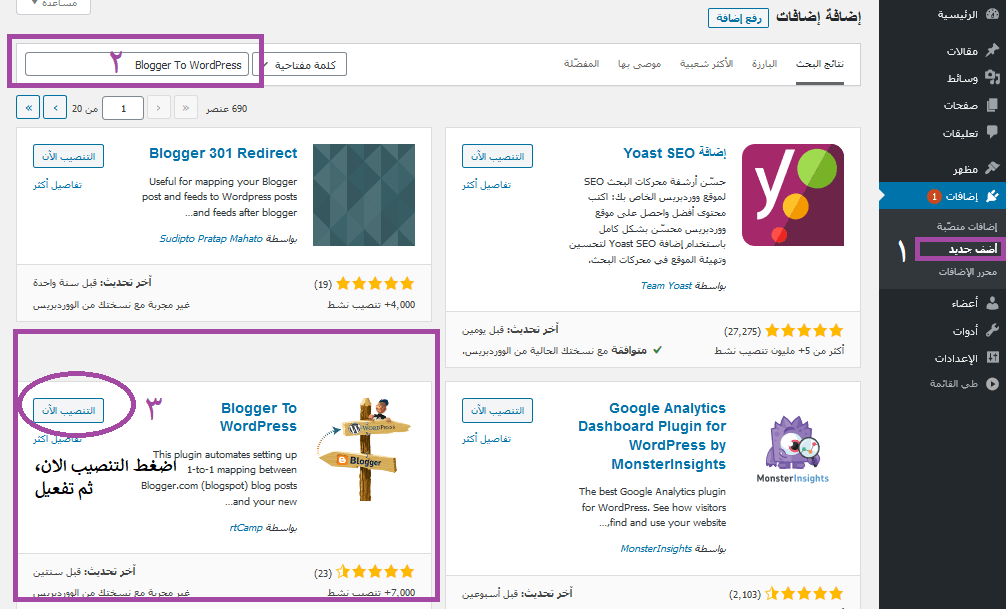Image resolution: width=1006 pixels, height=609 pixels.
Task: Select the المفضّلة tab
Action: coord(581,64)
